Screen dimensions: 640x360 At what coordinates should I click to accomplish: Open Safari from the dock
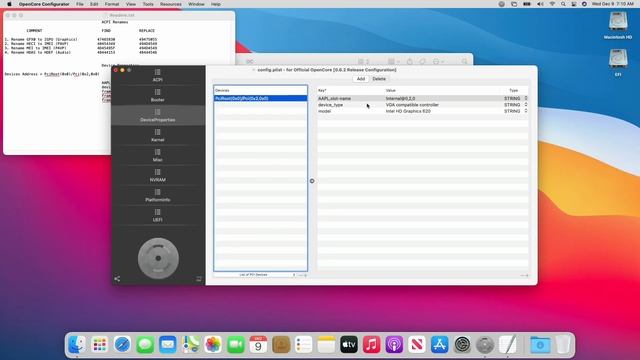122,345
